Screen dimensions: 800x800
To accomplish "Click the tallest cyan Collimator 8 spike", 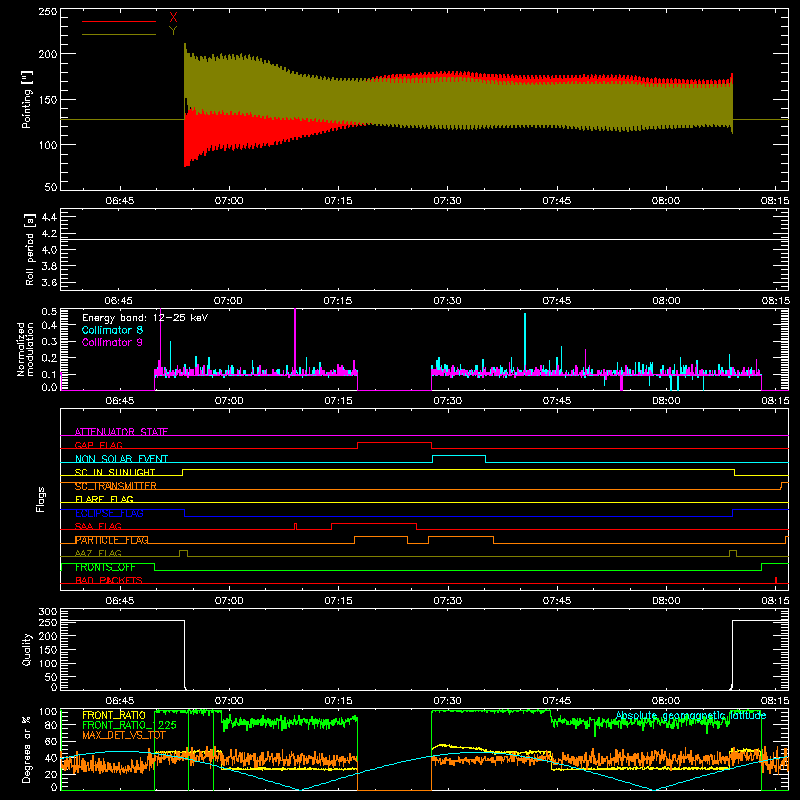I will 525,342.
